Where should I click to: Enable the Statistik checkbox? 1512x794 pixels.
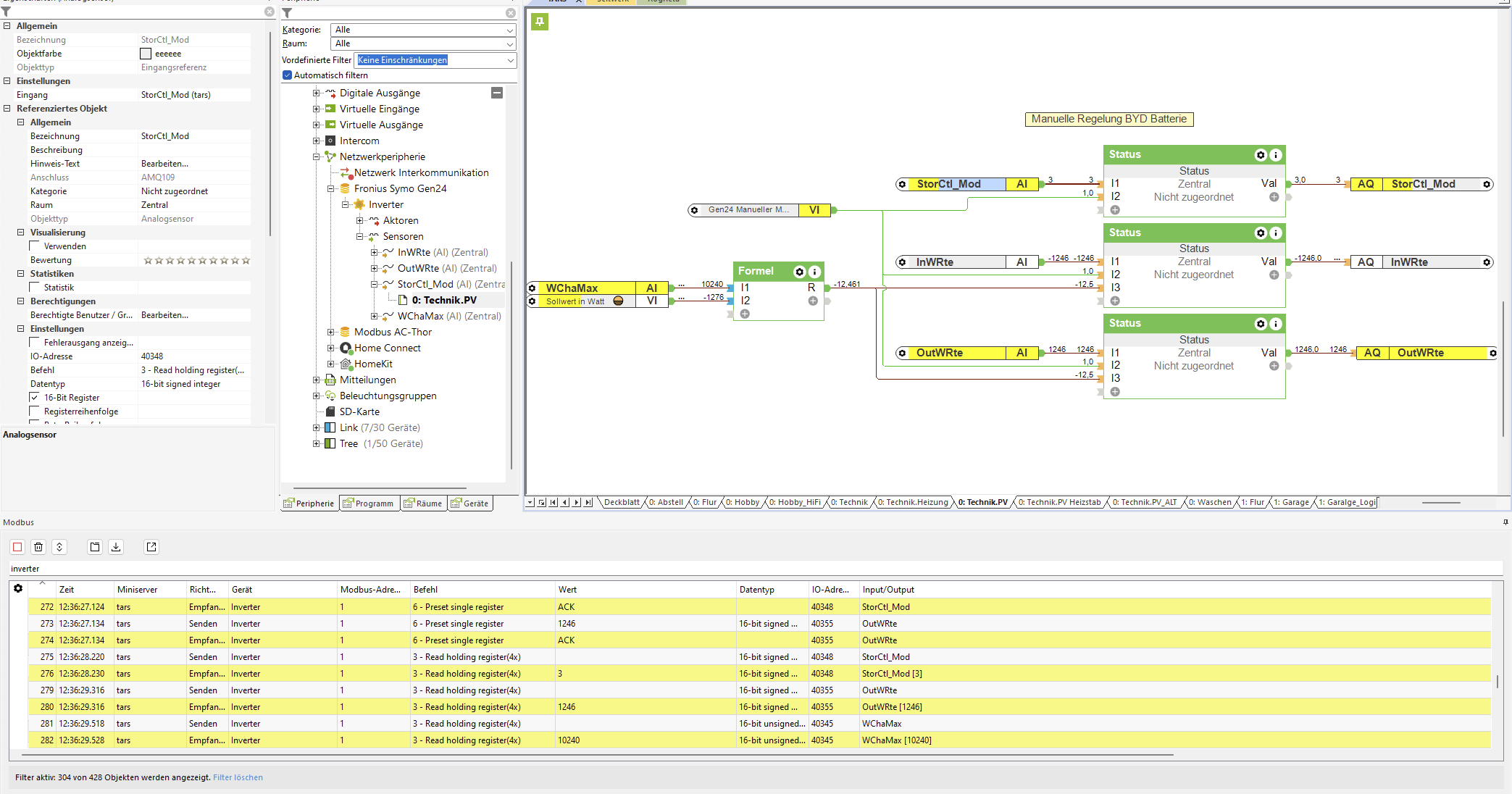pos(34,288)
